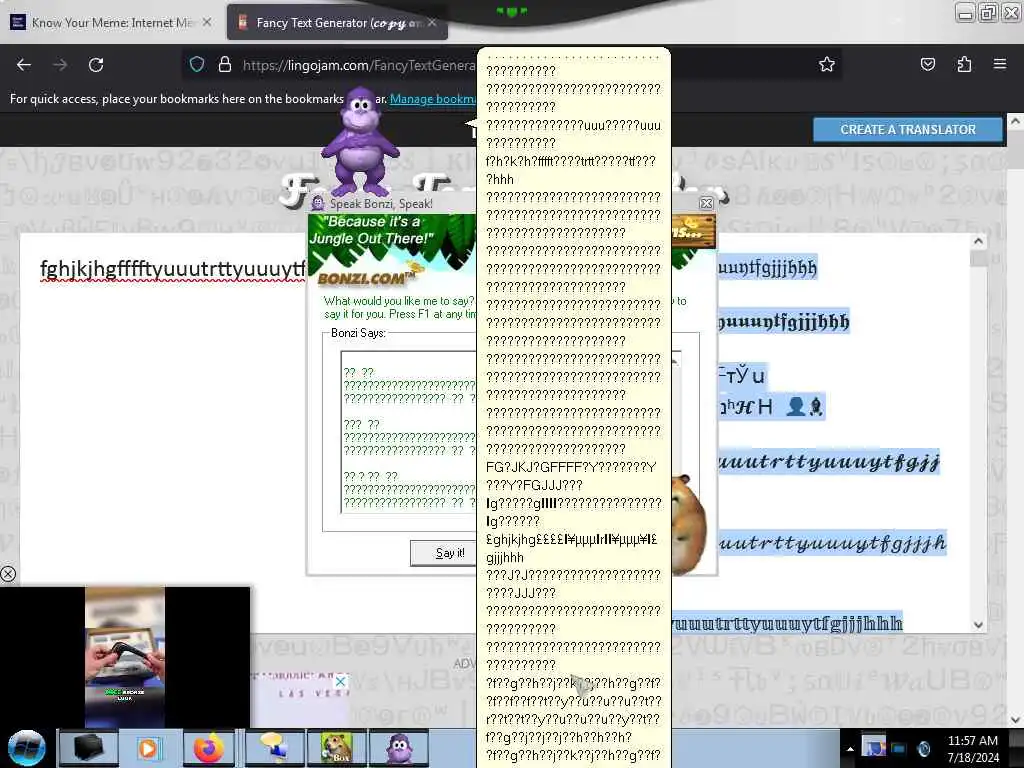Restore the browser window size
The image size is (1024, 768).
click(x=988, y=12)
